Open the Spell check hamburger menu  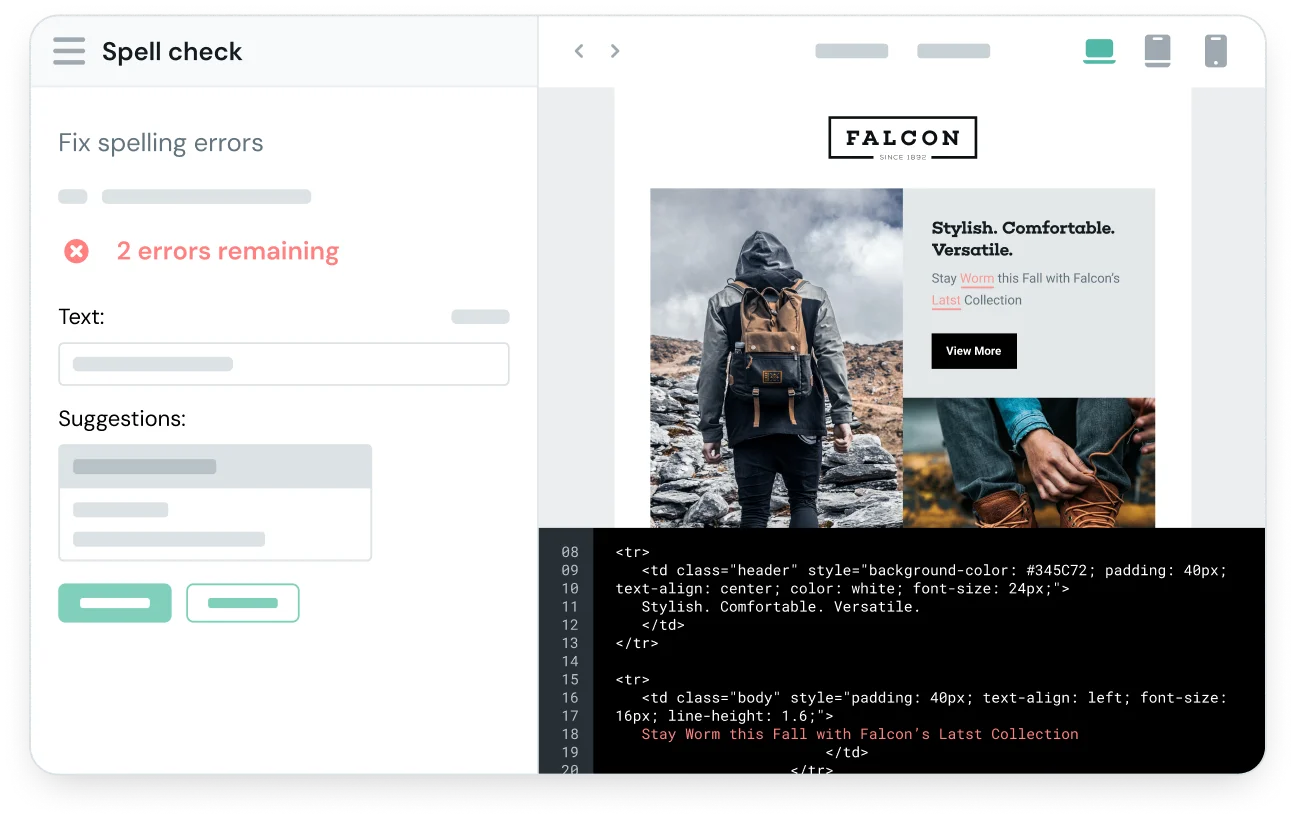click(68, 51)
